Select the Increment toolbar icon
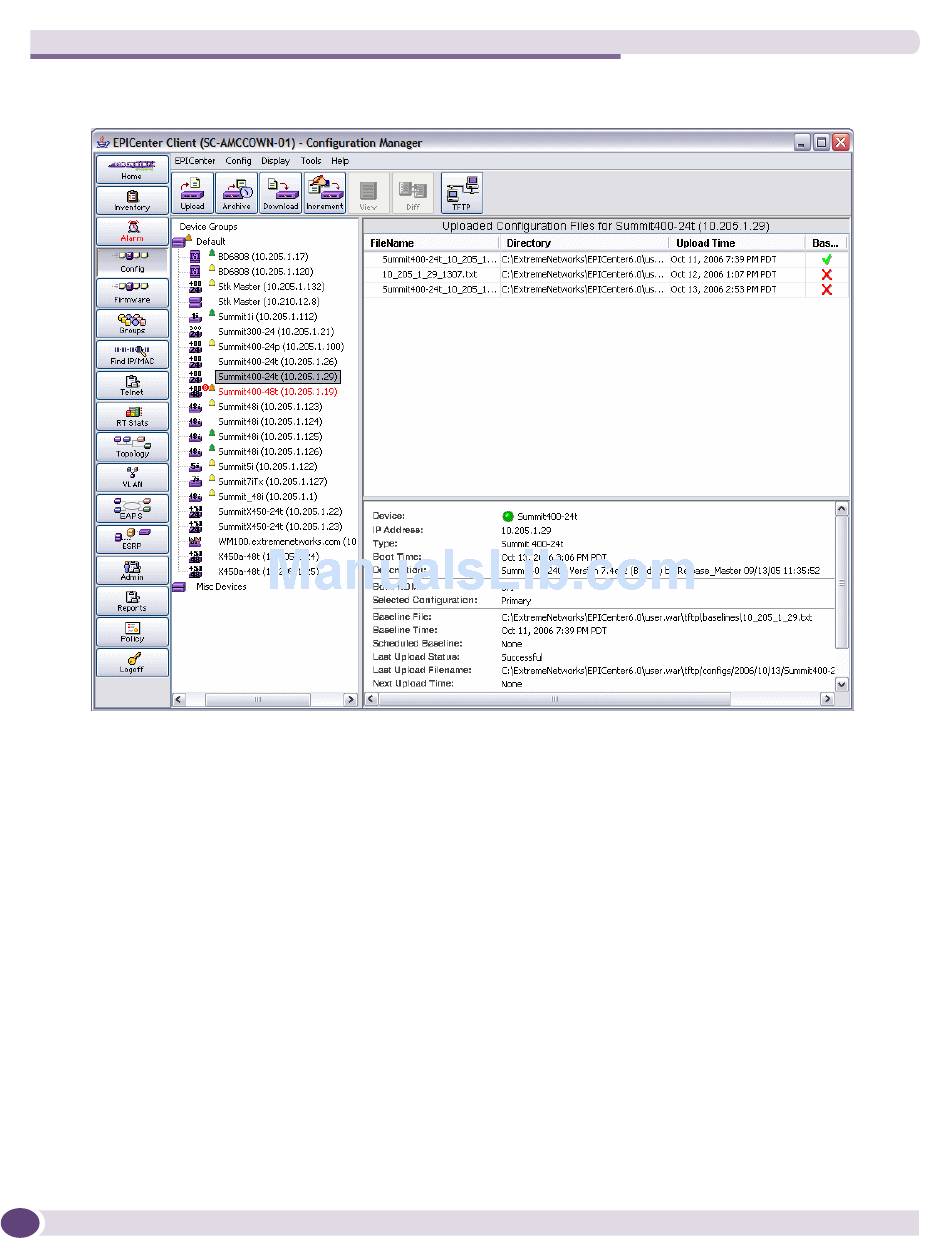 pyautogui.click(x=325, y=193)
